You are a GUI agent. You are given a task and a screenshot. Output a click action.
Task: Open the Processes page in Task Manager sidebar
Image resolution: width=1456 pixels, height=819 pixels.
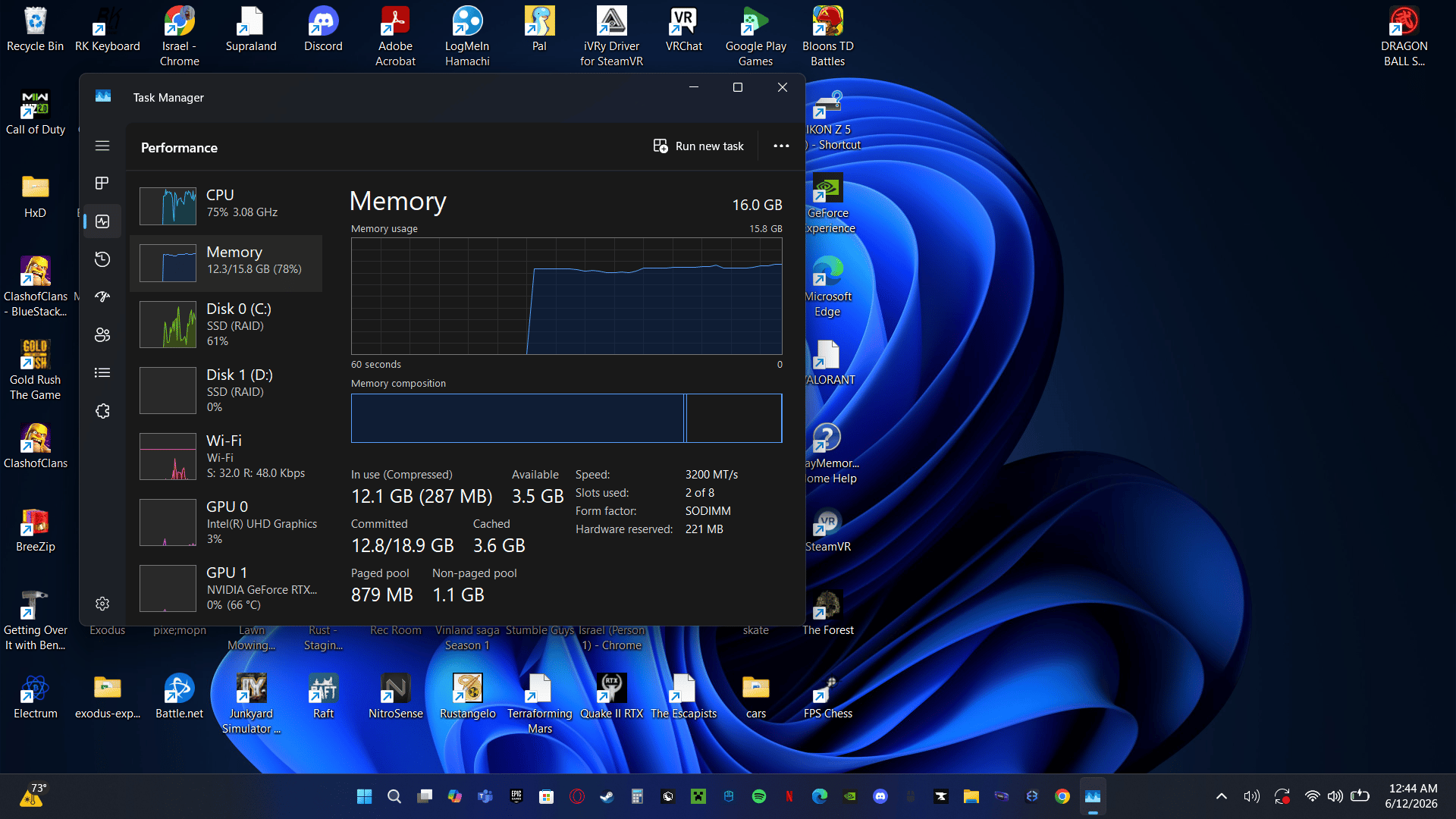pyautogui.click(x=102, y=184)
